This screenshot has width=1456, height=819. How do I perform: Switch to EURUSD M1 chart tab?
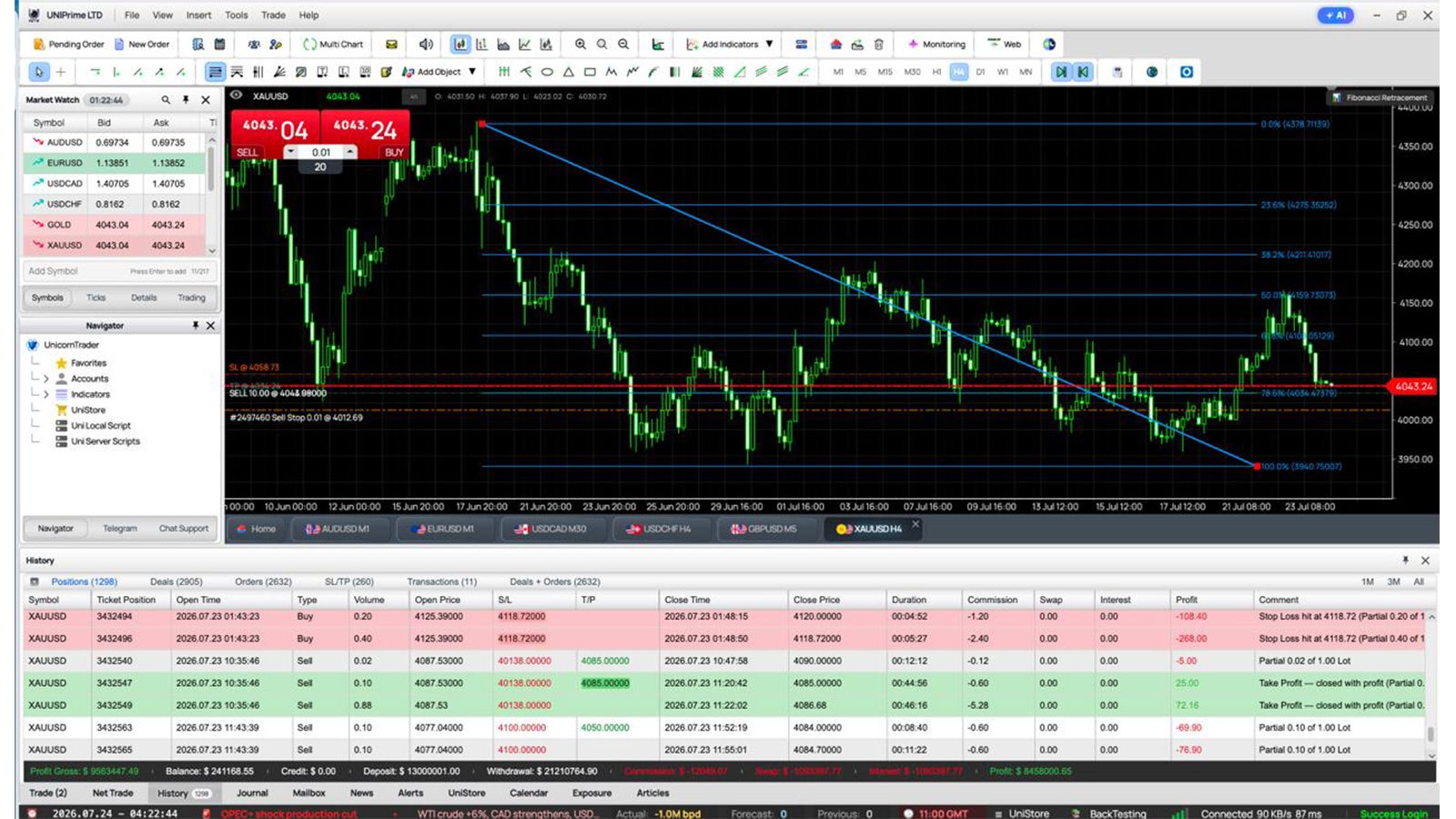pyautogui.click(x=445, y=529)
